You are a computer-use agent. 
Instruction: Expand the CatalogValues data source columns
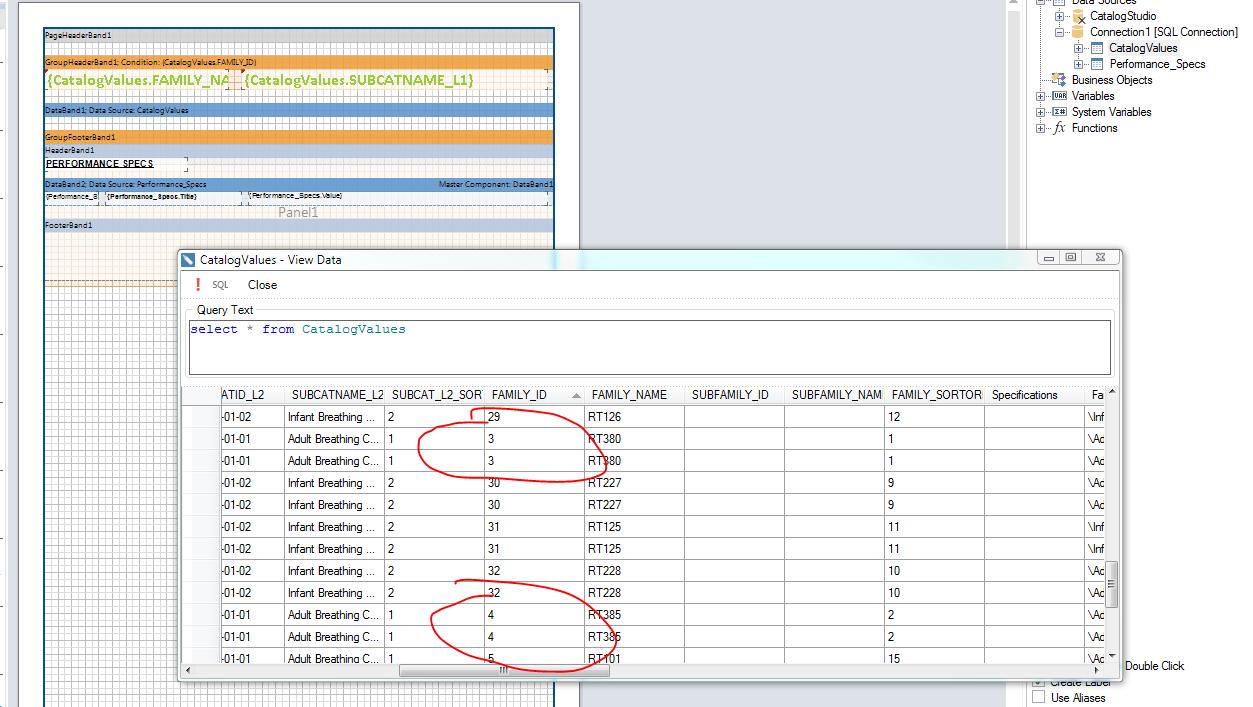(x=1079, y=48)
